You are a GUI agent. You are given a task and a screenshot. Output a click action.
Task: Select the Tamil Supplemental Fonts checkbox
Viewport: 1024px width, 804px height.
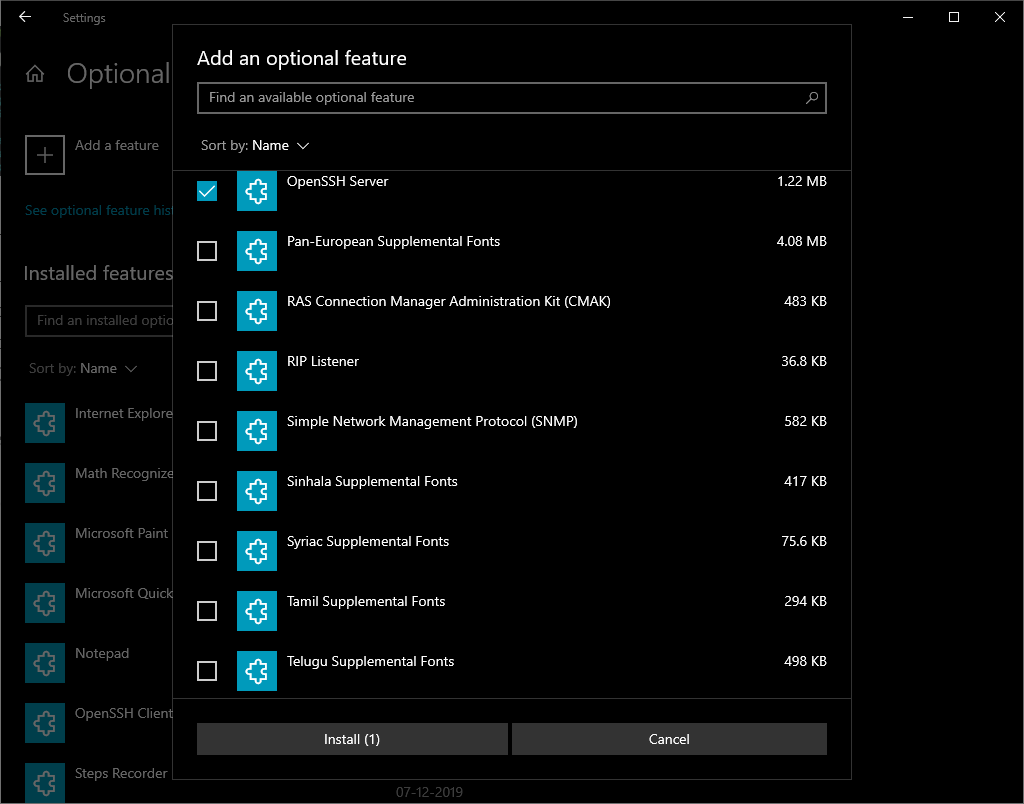(207, 611)
